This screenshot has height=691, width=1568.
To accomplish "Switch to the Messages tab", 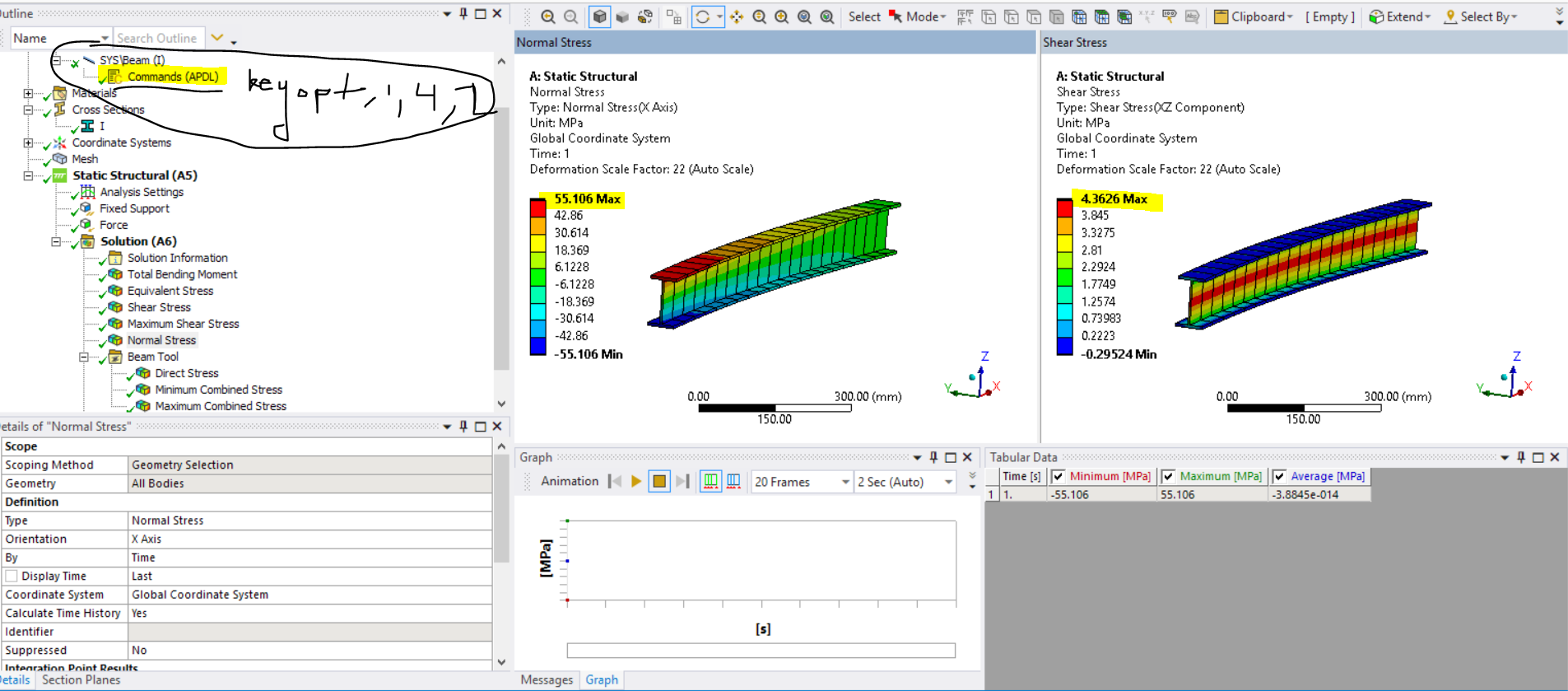I will coord(547,679).
